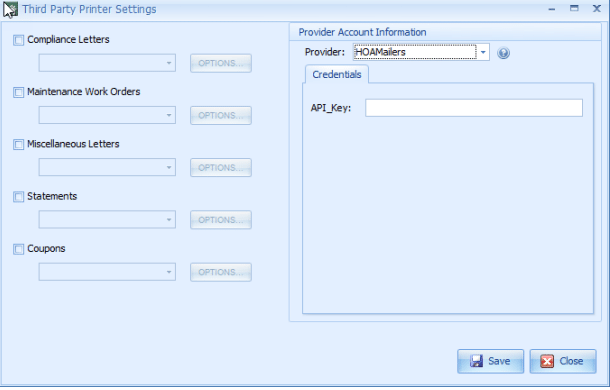610x390 pixels.
Task: Open OPTIONS for Statements
Action: [x=221, y=220]
